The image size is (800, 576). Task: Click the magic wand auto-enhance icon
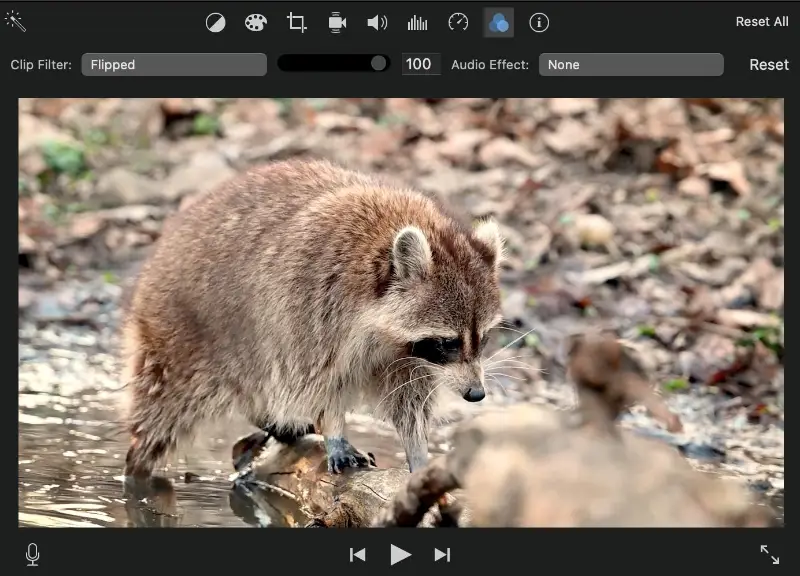click(15, 21)
